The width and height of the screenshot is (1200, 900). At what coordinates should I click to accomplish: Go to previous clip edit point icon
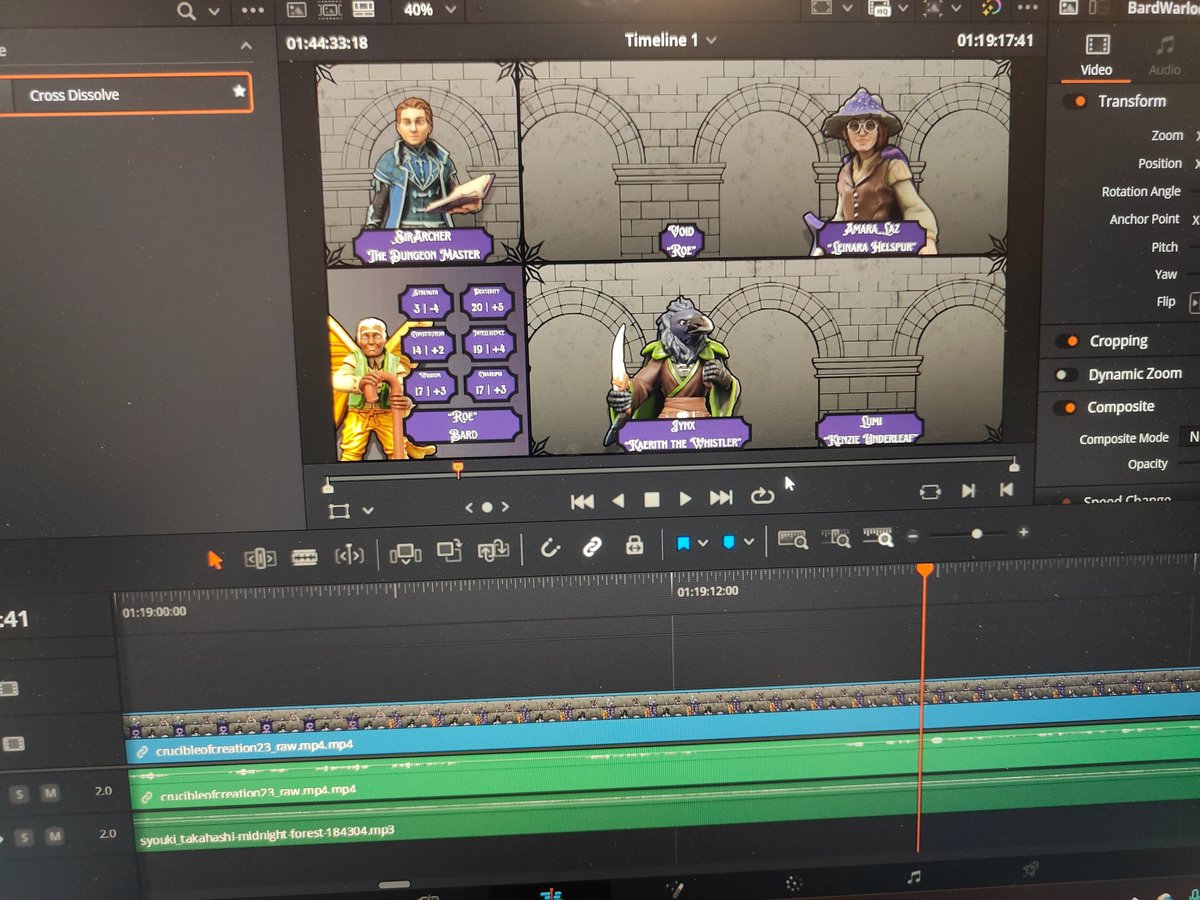click(x=1006, y=489)
